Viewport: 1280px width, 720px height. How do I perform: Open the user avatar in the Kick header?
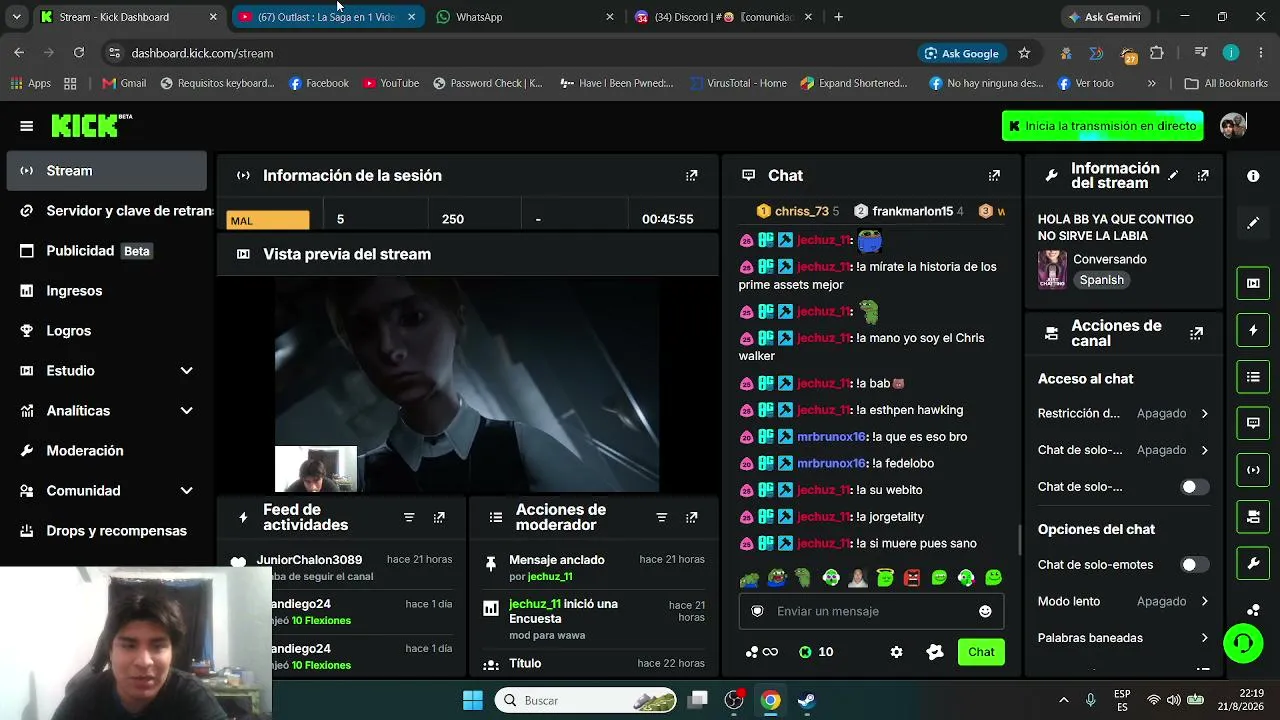[1233, 126]
